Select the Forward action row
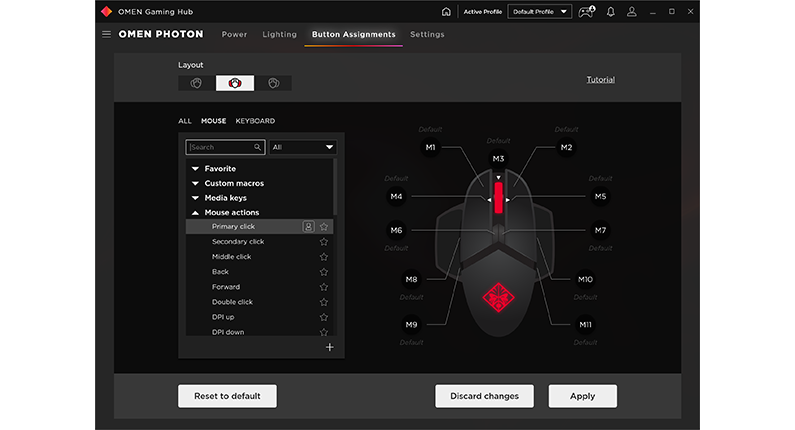This screenshot has height=430, width=795. pos(260,287)
